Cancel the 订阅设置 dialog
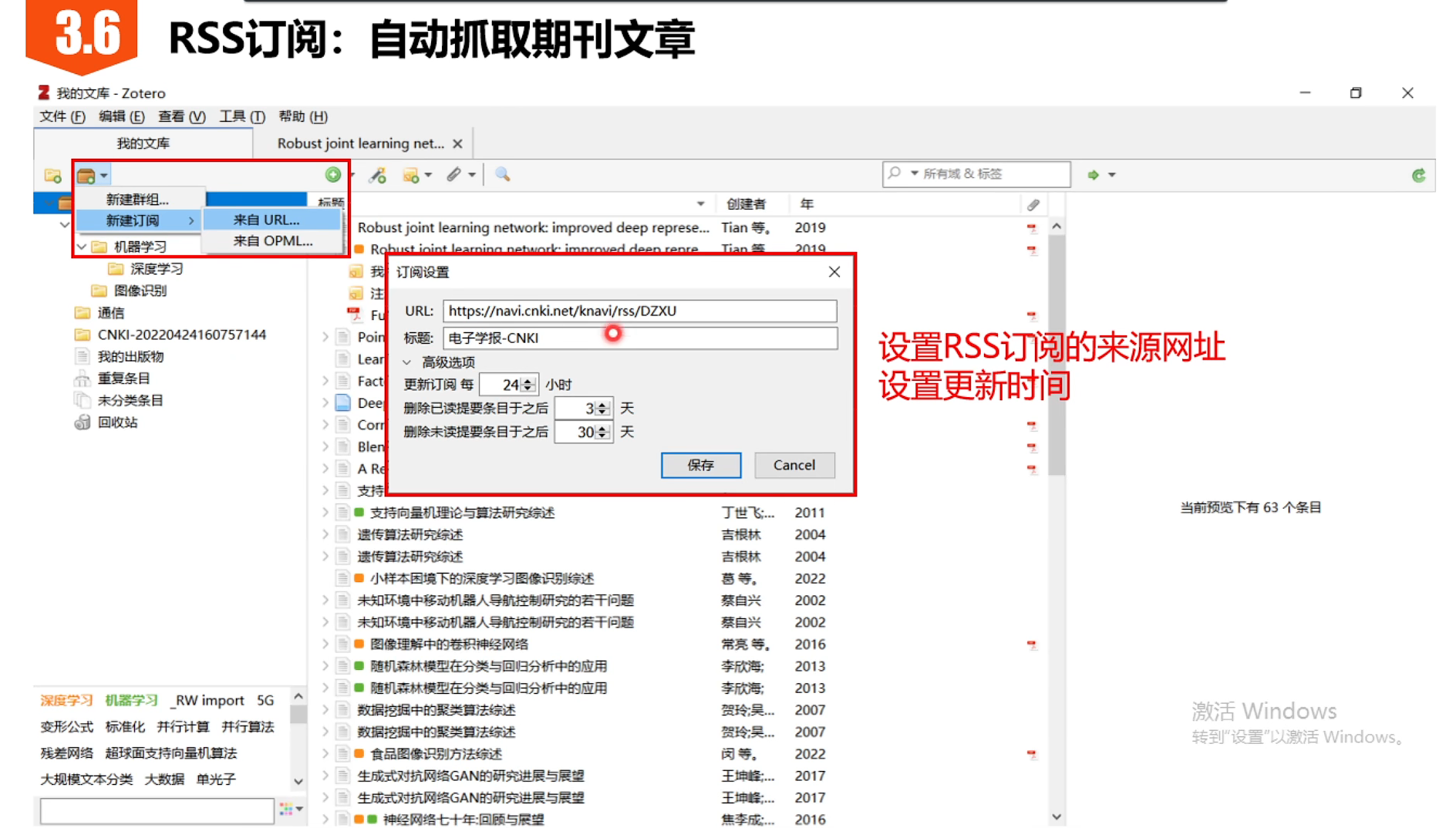This screenshot has width=1456, height=828. tap(794, 465)
